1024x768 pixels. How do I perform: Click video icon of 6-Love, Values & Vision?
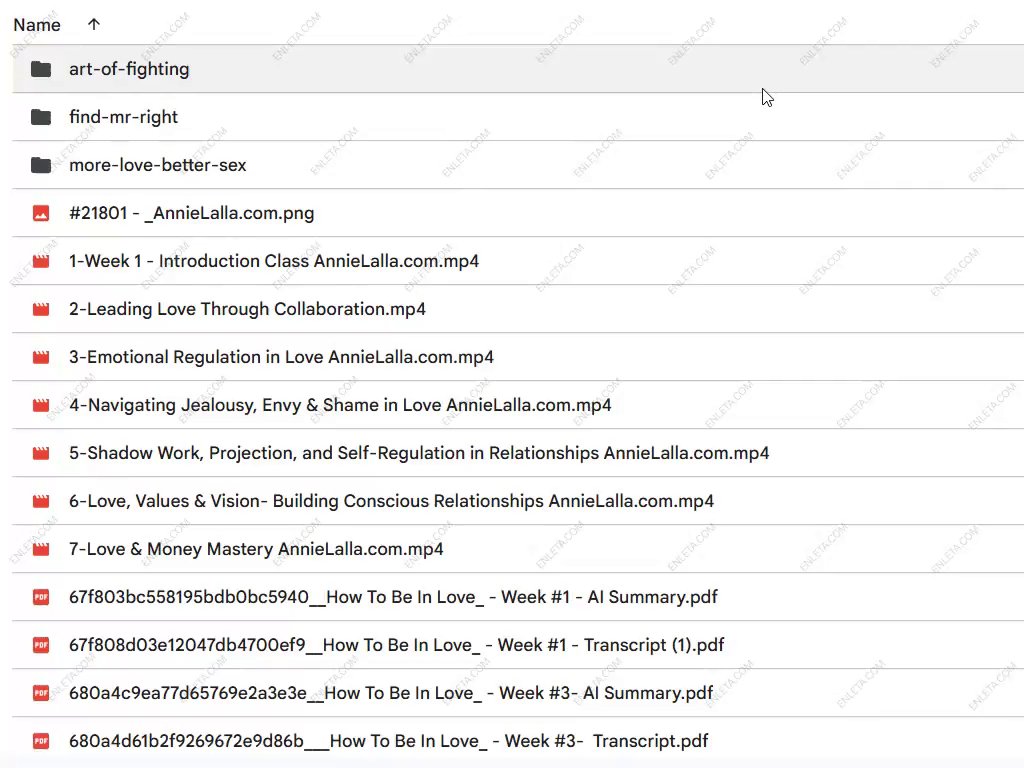(x=41, y=501)
